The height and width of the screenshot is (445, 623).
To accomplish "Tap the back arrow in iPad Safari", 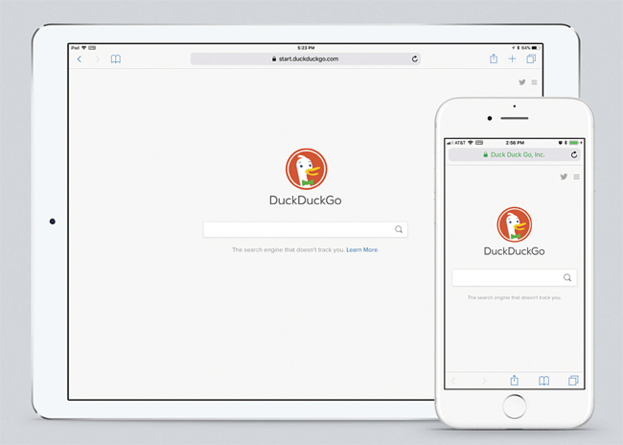I will click(x=80, y=59).
